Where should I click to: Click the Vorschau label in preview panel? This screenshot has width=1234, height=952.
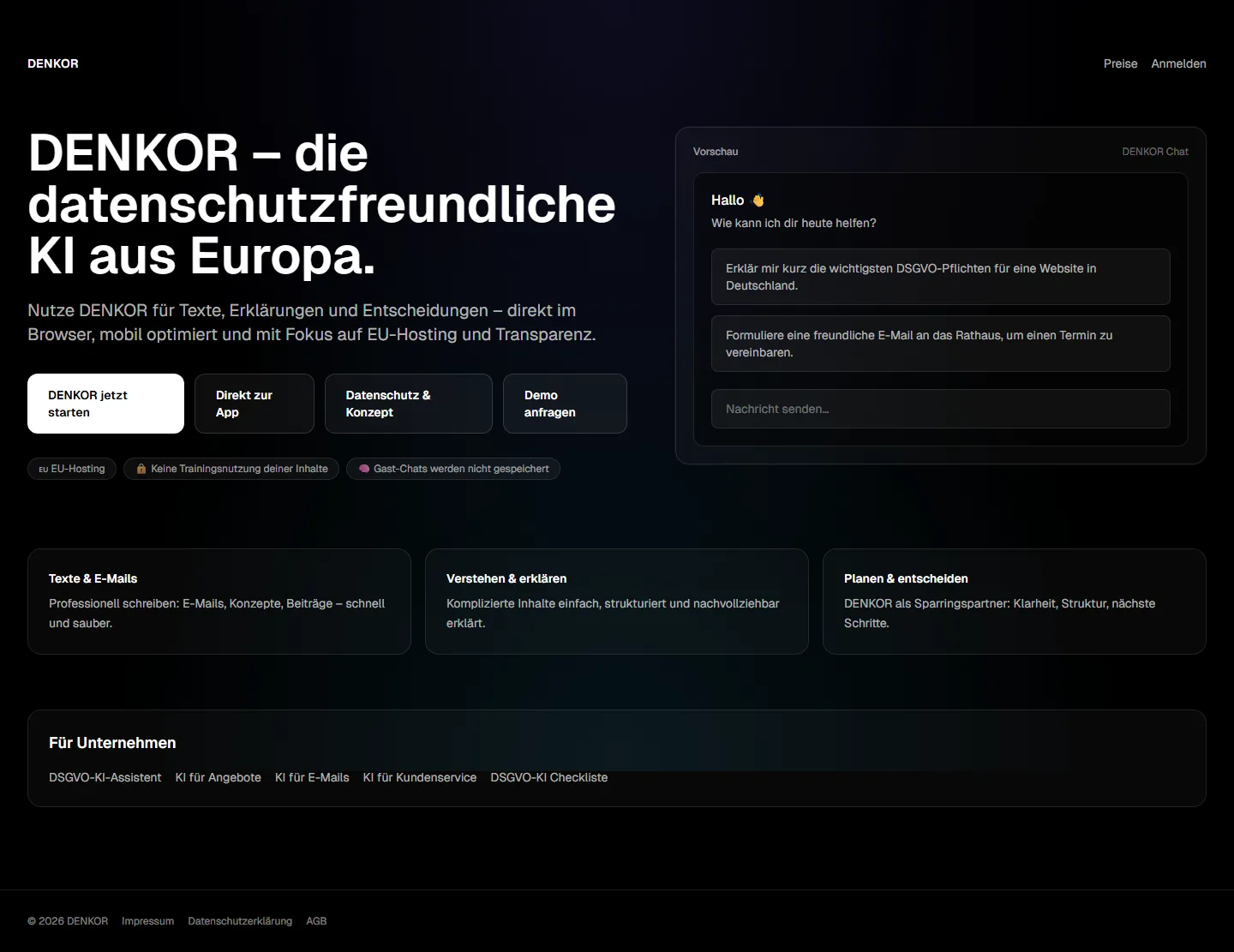coord(716,152)
